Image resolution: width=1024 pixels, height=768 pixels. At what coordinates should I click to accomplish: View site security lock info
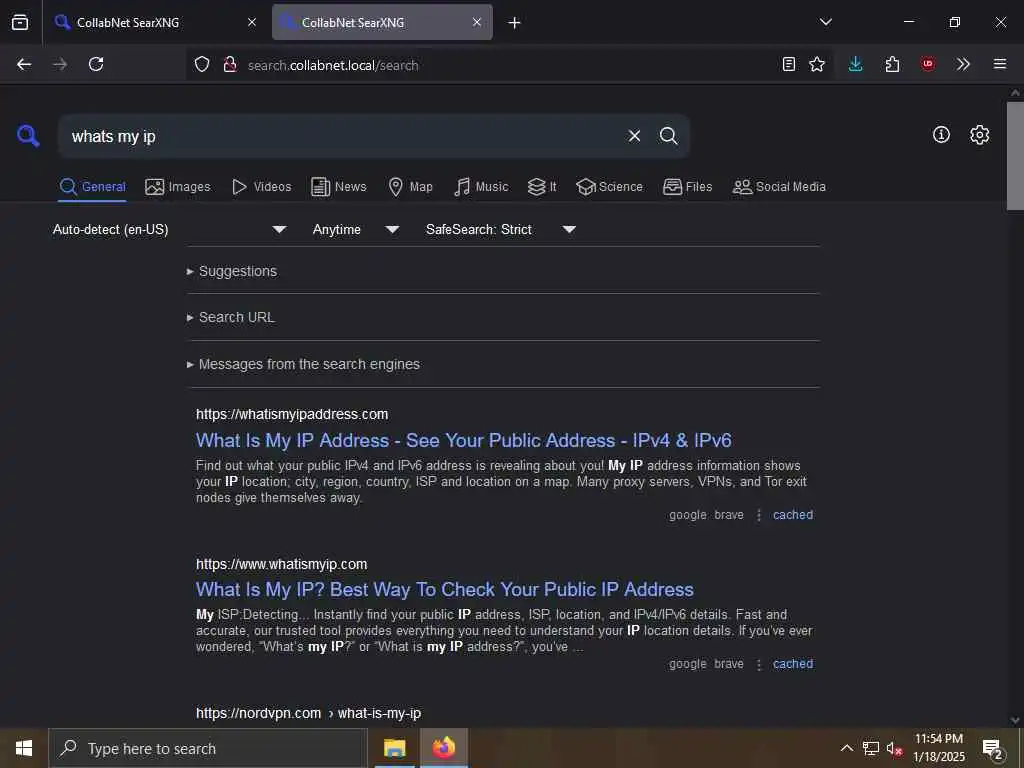pos(229,65)
